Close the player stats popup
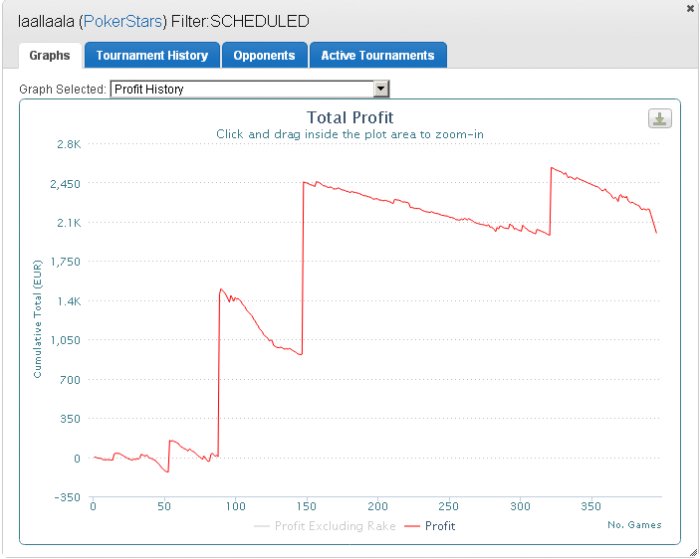This screenshot has width=700, height=559. tap(690, 8)
